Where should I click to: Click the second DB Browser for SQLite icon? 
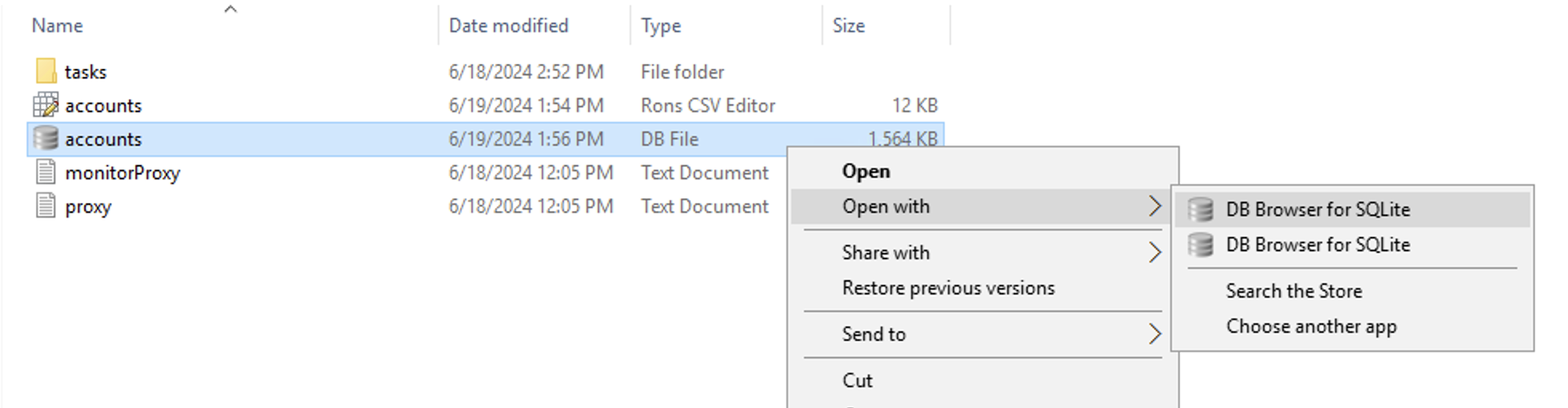1200,245
